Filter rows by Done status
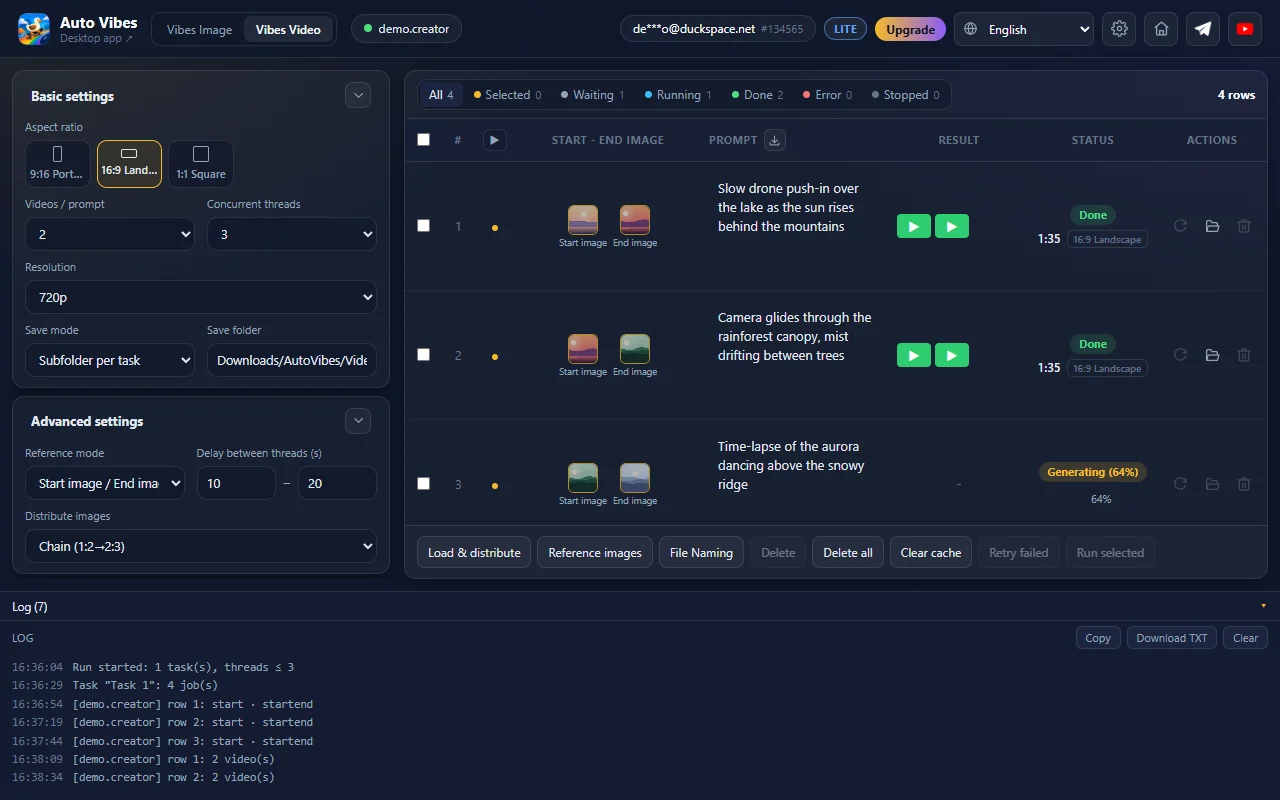Image resolution: width=1280 pixels, height=800 pixels. coord(757,95)
